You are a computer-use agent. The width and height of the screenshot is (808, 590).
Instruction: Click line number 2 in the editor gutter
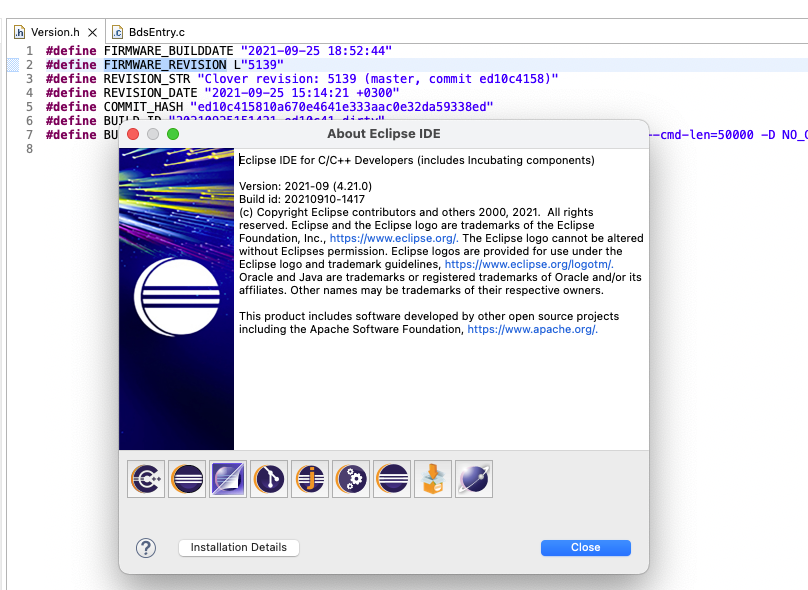[29, 65]
